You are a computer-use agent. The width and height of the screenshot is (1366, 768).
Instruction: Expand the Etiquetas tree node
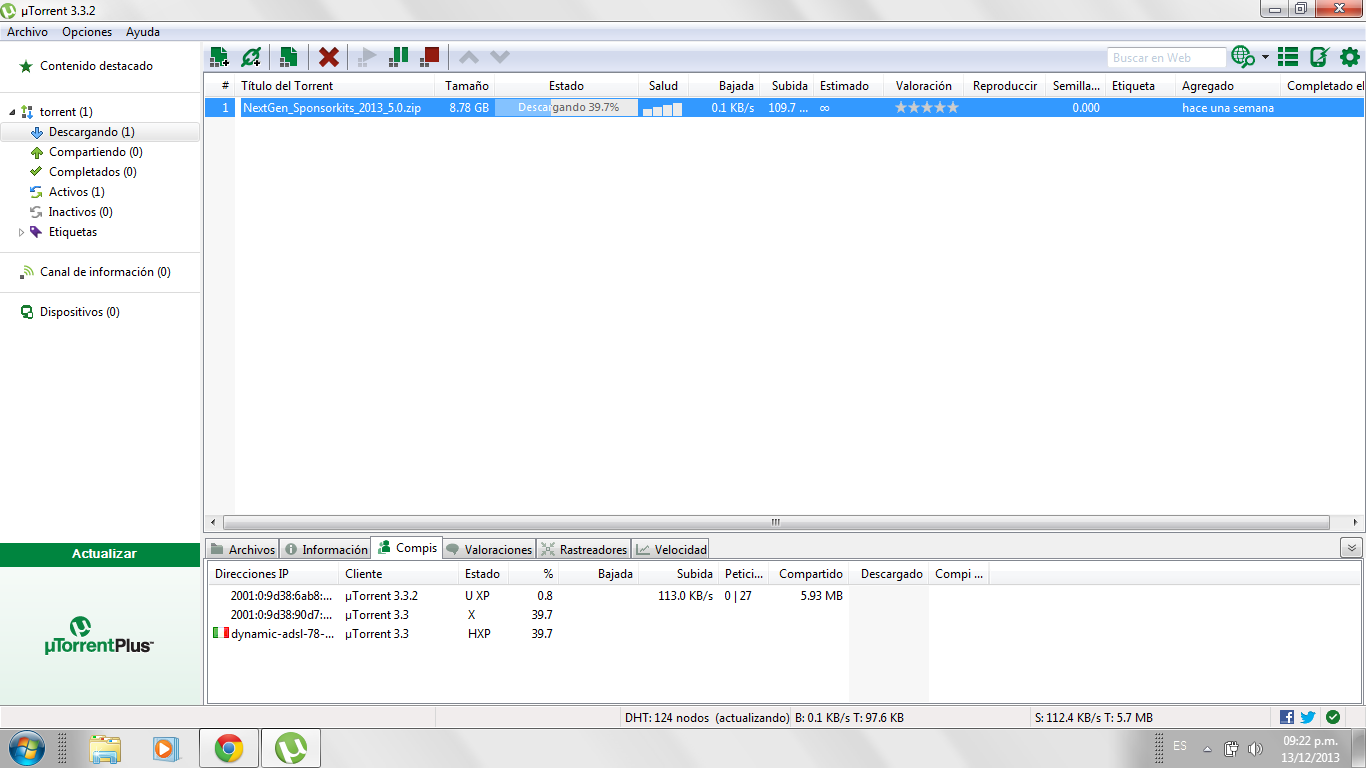[x=23, y=232]
